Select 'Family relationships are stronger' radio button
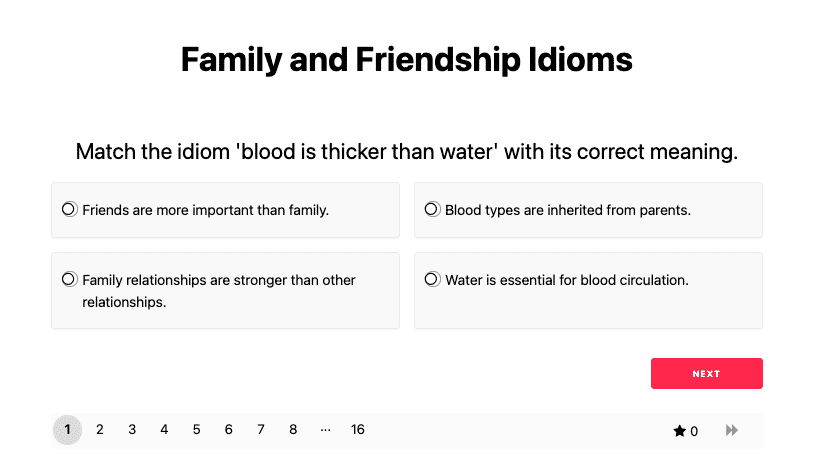Viewport: 827px width, 460px height. (x=69, y=279)
